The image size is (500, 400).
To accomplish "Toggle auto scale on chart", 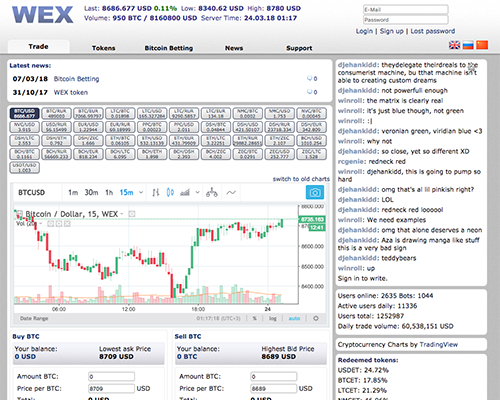I will 294,318.
